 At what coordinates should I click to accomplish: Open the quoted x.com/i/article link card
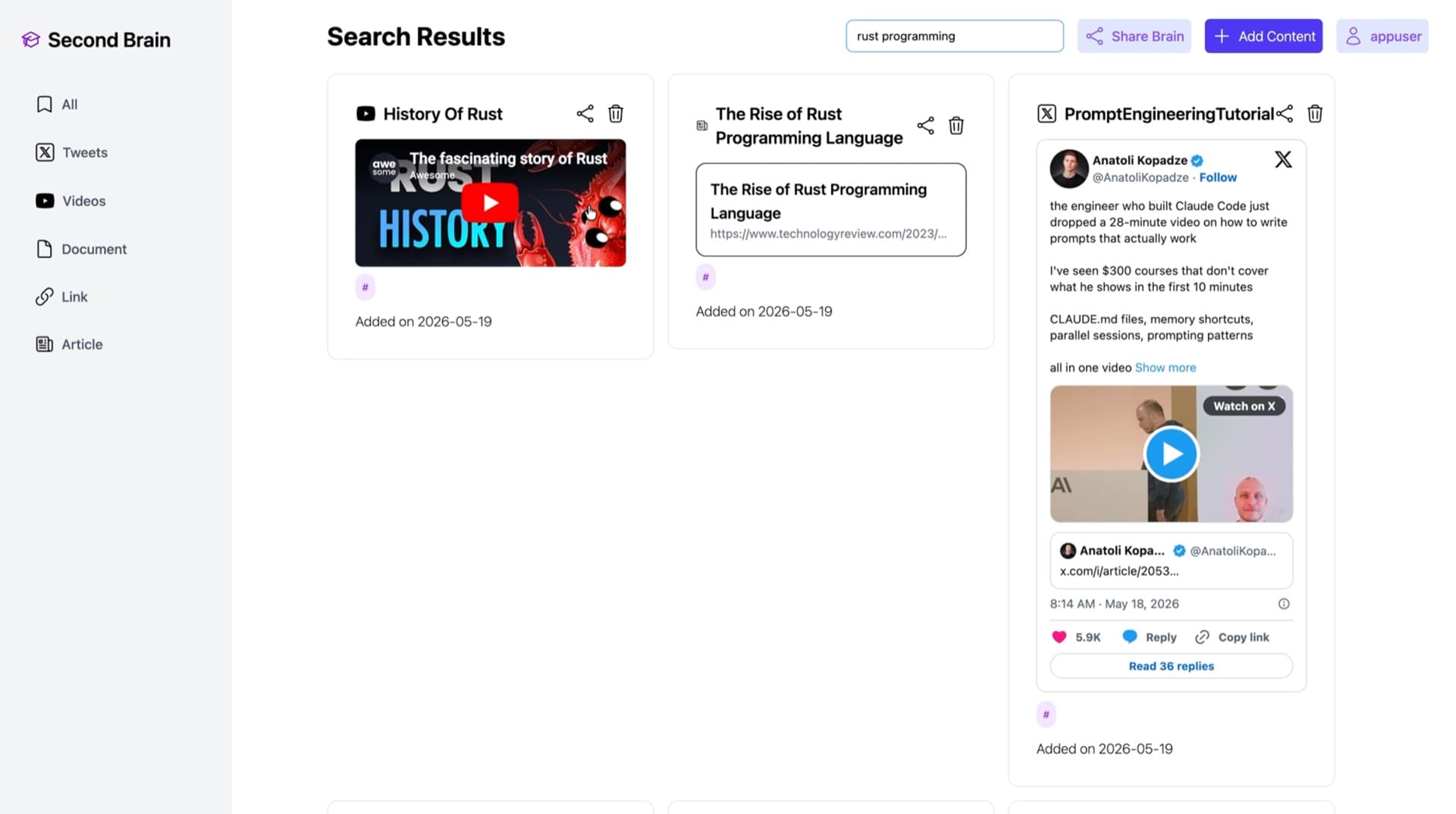[x=1171, y=561]
